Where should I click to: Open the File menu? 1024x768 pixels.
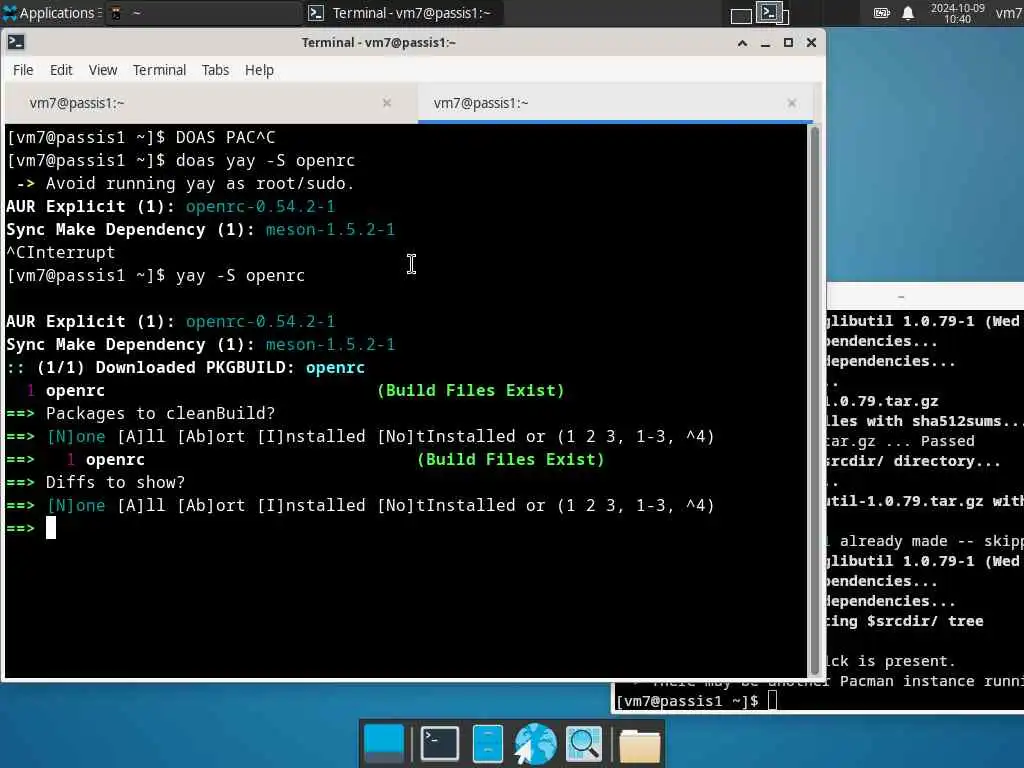coord(23,70)
